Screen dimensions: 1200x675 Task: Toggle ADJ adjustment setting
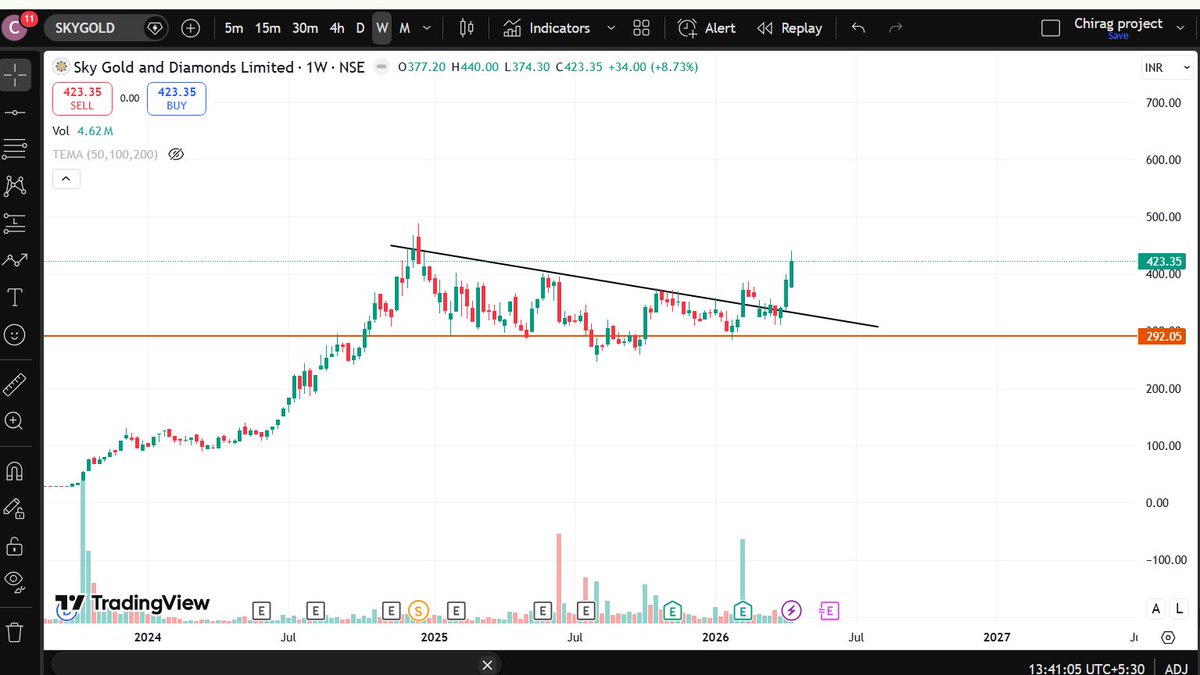[x=1176, y=667]
